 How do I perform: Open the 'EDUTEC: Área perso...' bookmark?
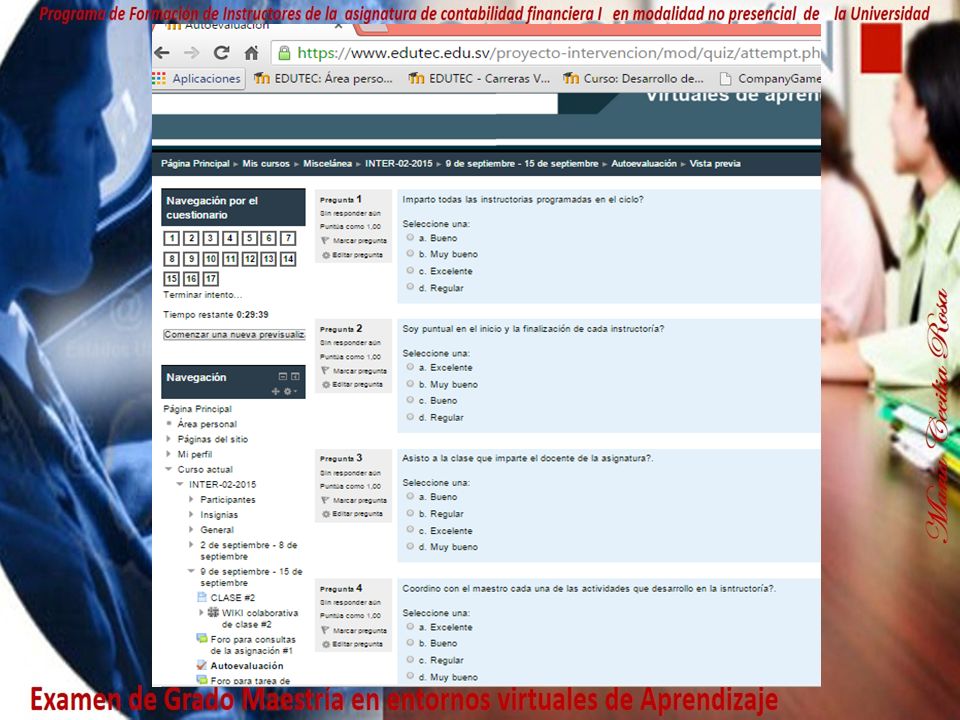(x=323, y=78)
